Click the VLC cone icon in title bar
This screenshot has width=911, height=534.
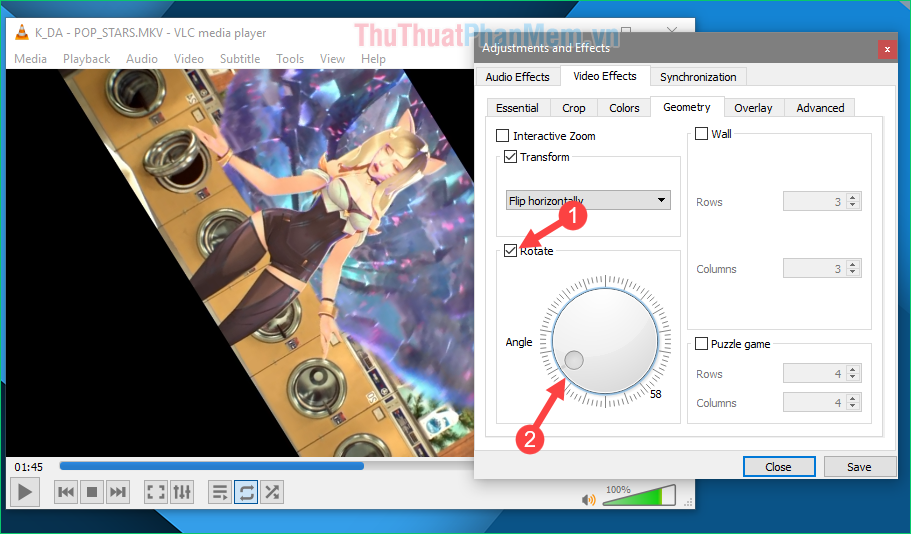tap(21, 33)
